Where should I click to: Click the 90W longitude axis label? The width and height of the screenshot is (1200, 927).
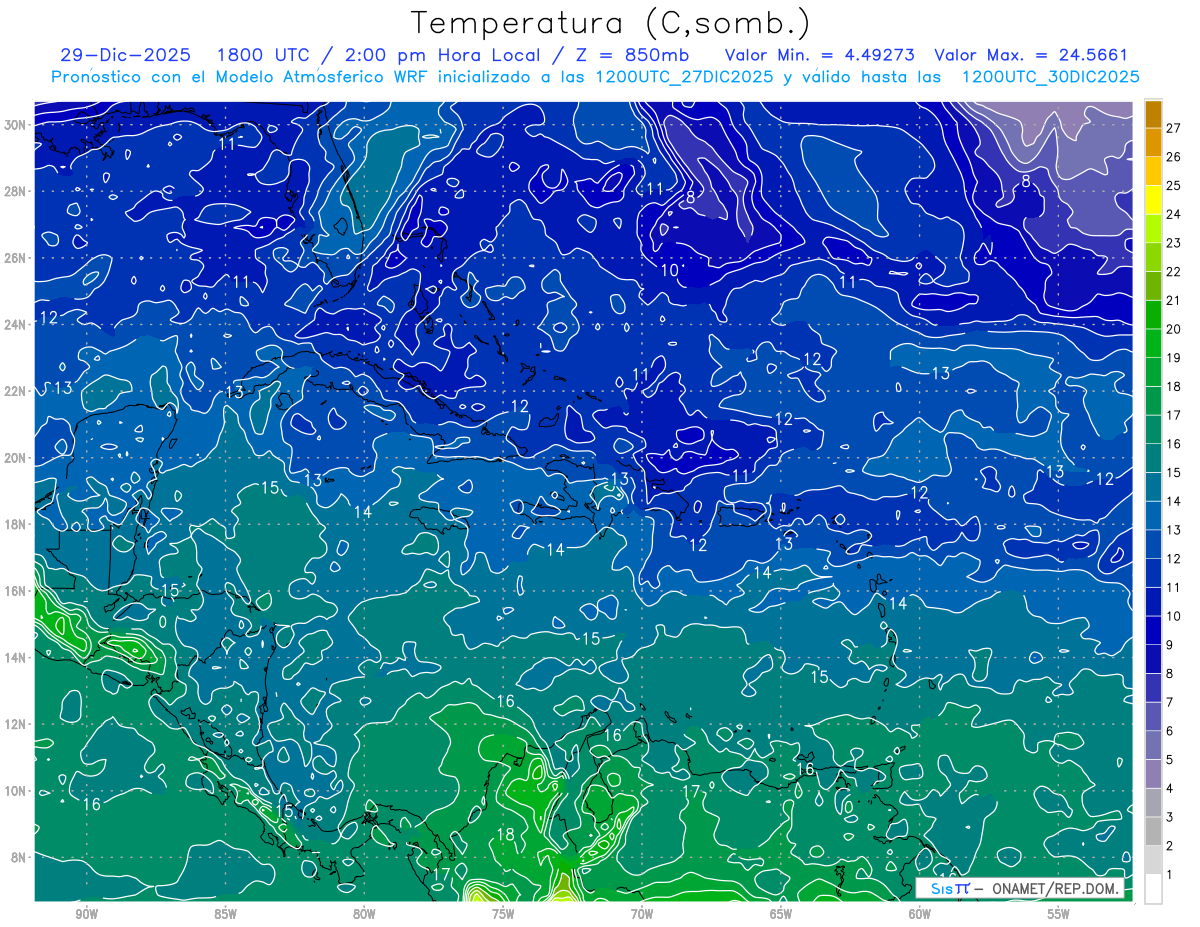coord(86,915)
